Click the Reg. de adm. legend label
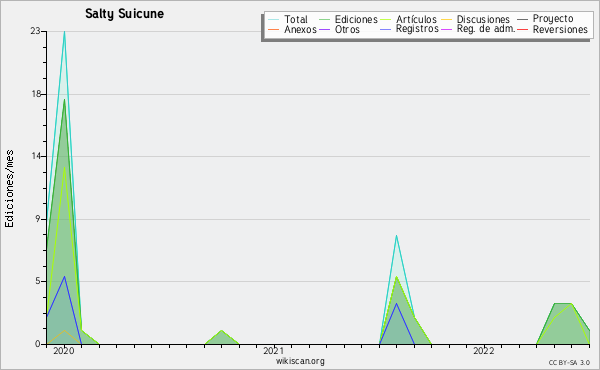The height and width of the screenshot is (370, 600). (486, 29)
